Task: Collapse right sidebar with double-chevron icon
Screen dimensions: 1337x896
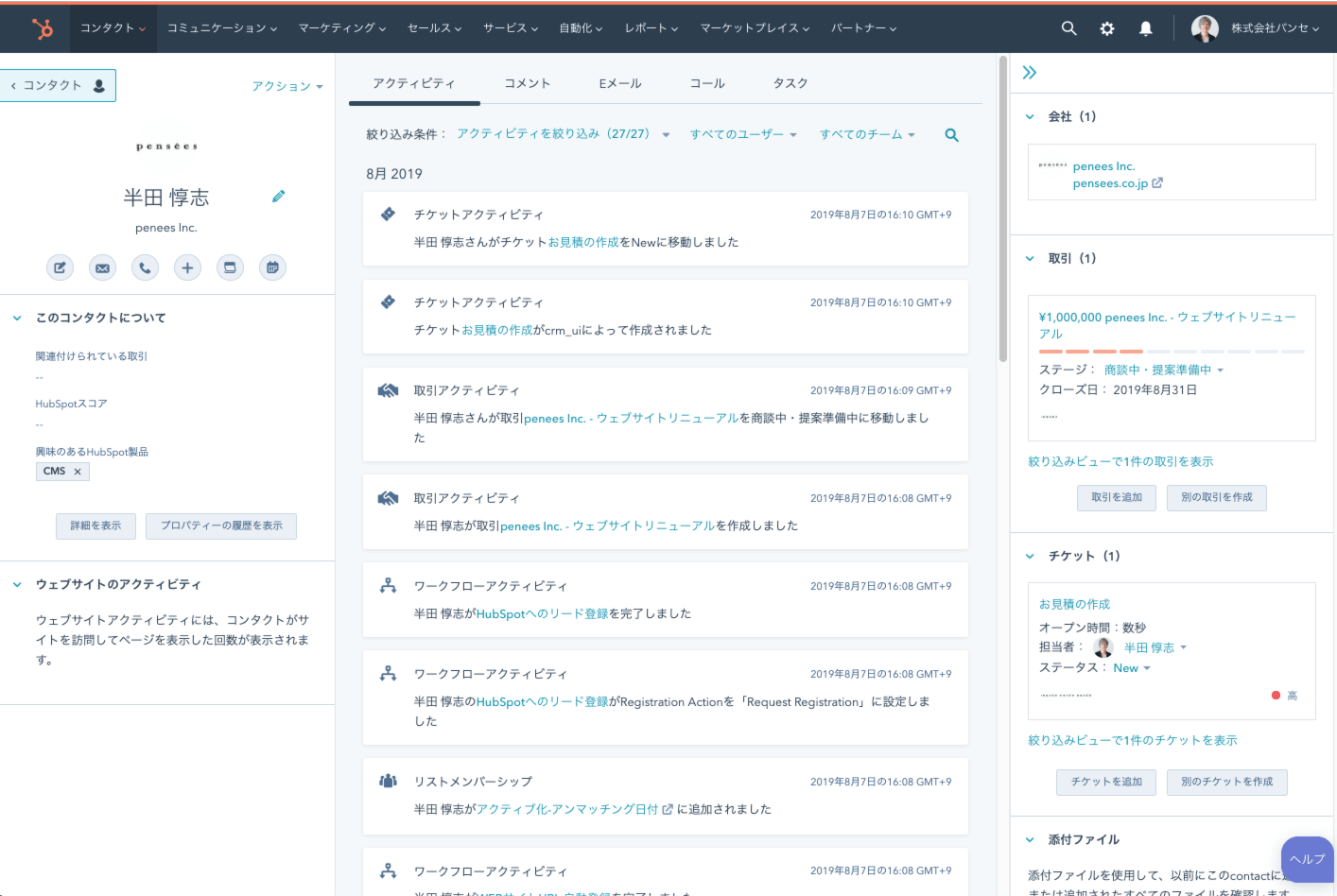Action: (1030, 73)
